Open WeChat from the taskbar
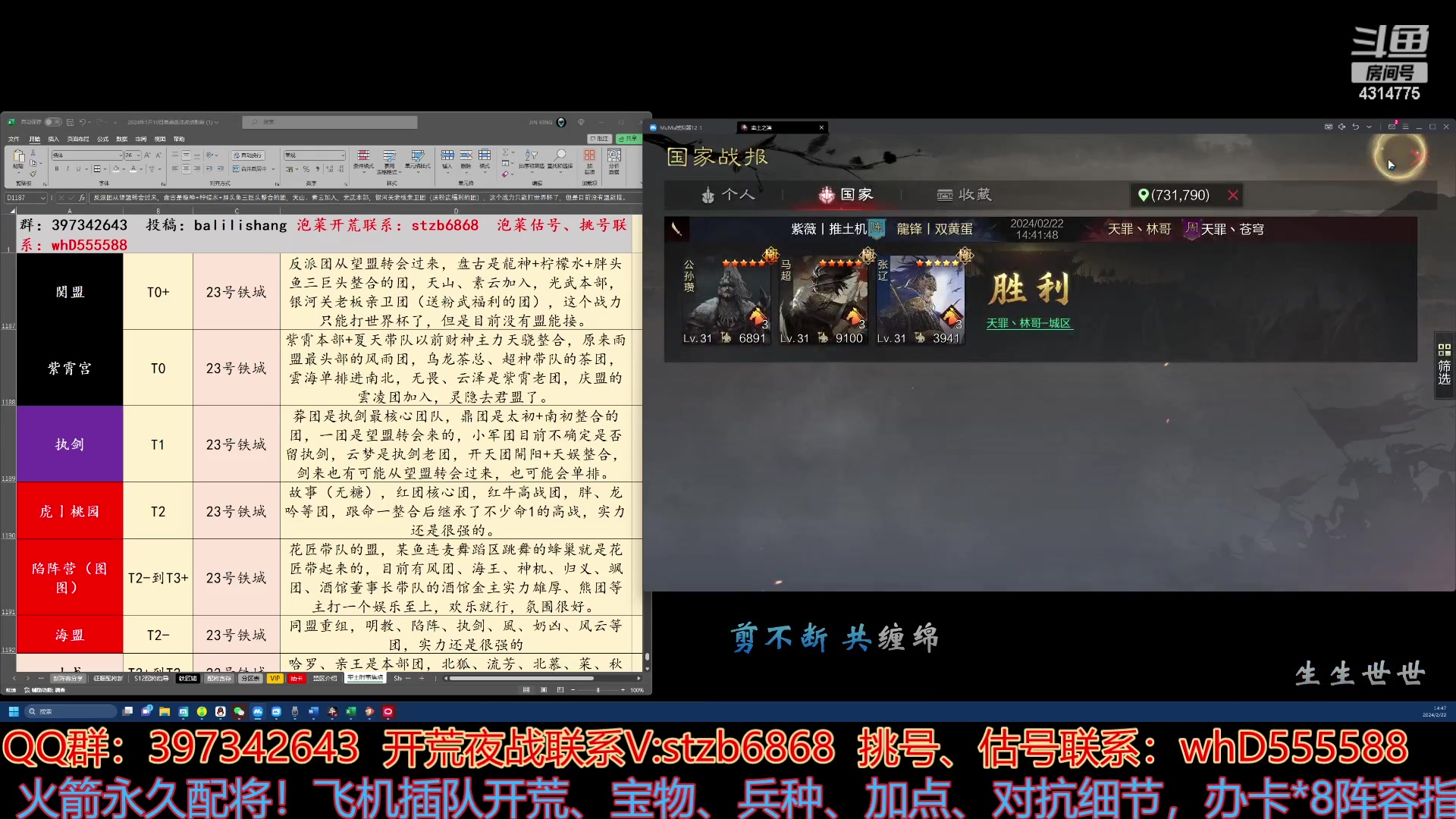Image resolution: width=1456 pixels, height=819 pixels. pos(239,711)
